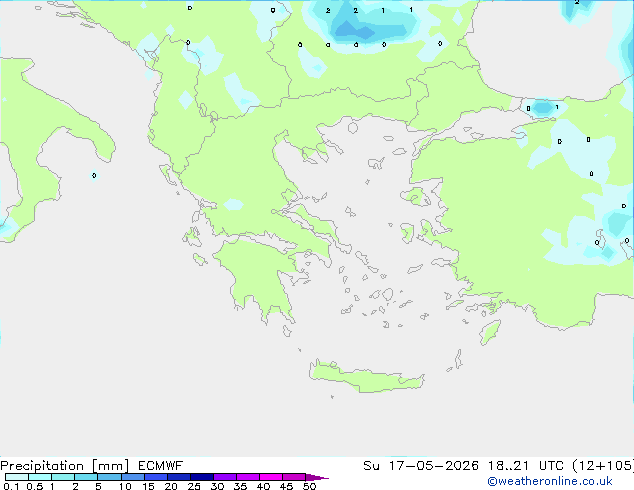
Task: Click the 1–2 mm legend color swatch
Action: [63, 477]
